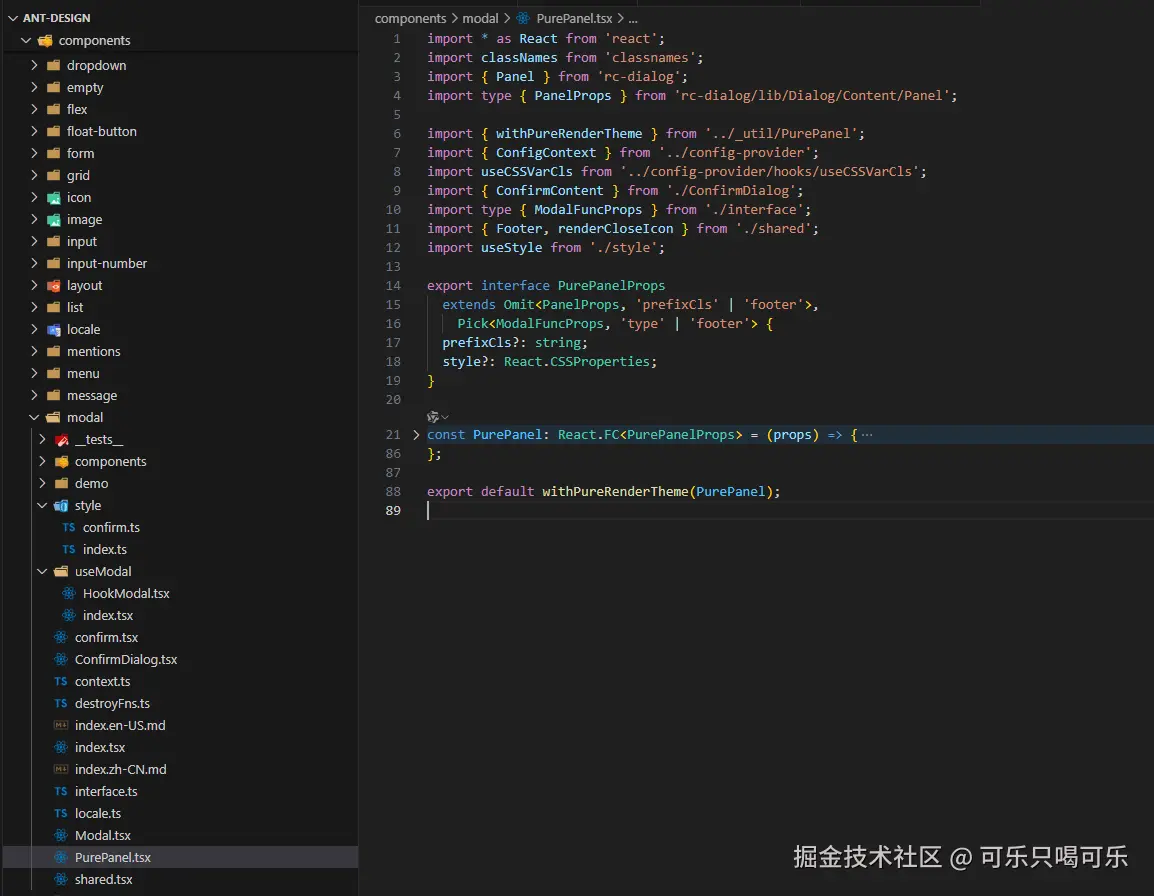Viewport: 1154px width, 896px height.
Task: Click the TS icon beside context.ts
Action: pyautogui.click(x=61, y=682)
